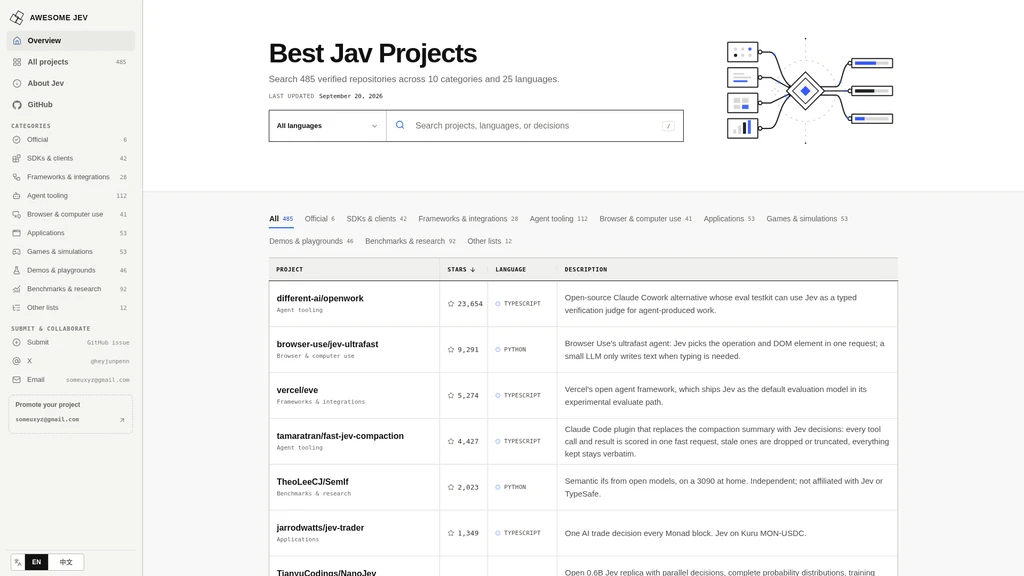Click the search magnifier icon
This screenshot has height=576, width=1024.
pyautogui.click(x=400, y=125)
